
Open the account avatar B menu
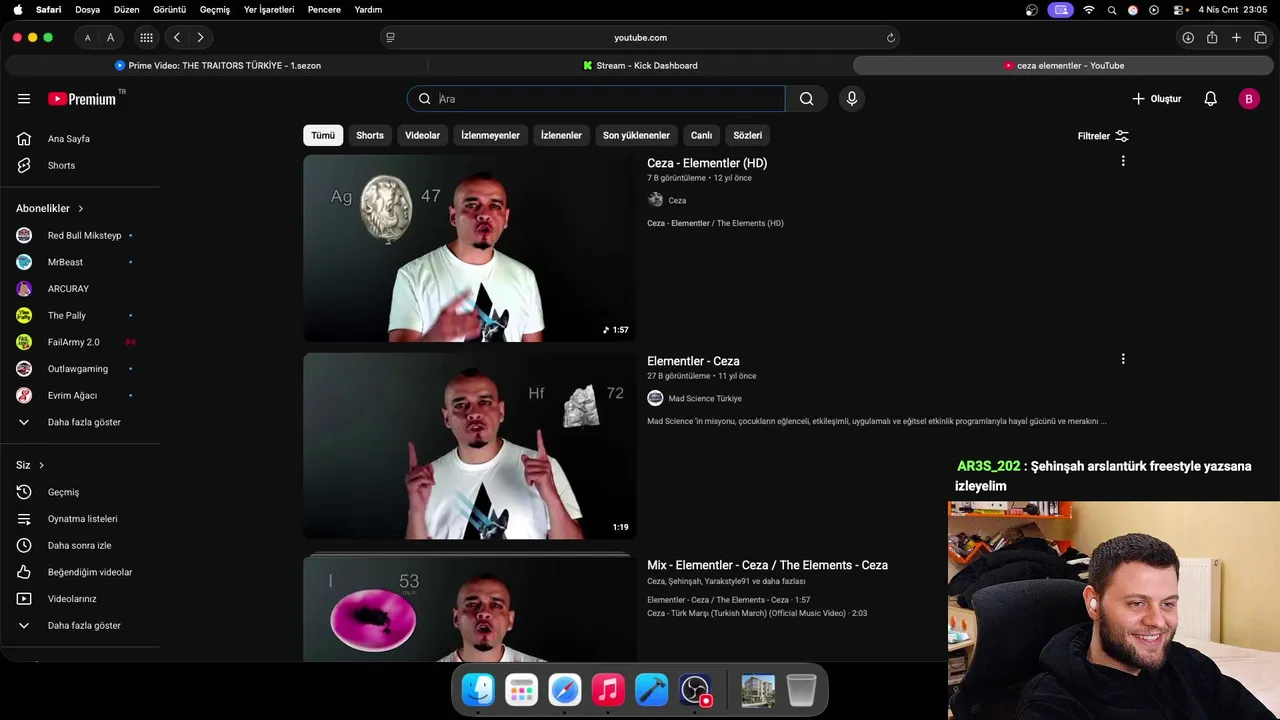coord(1248,99)
